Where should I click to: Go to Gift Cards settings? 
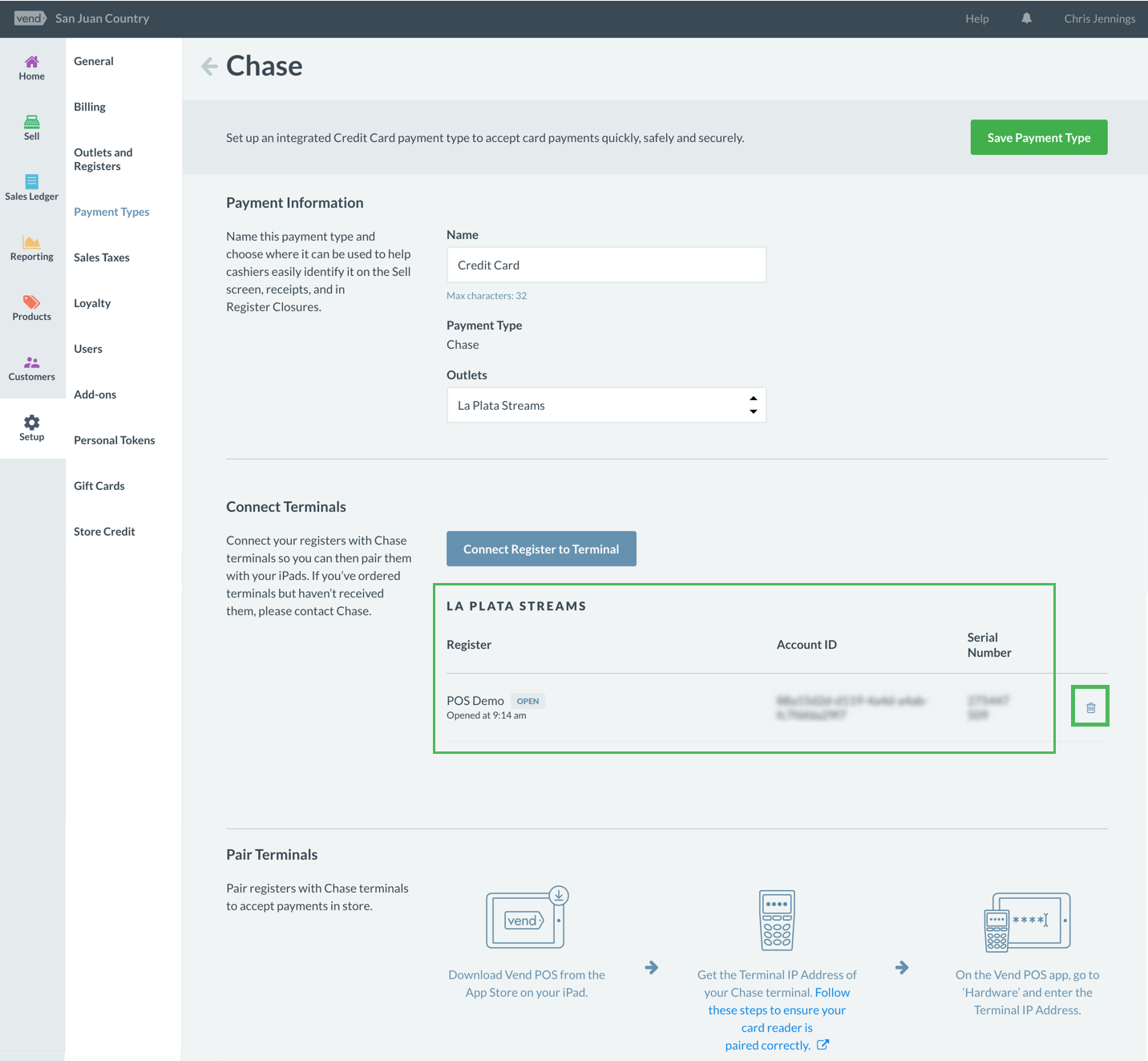99,486
